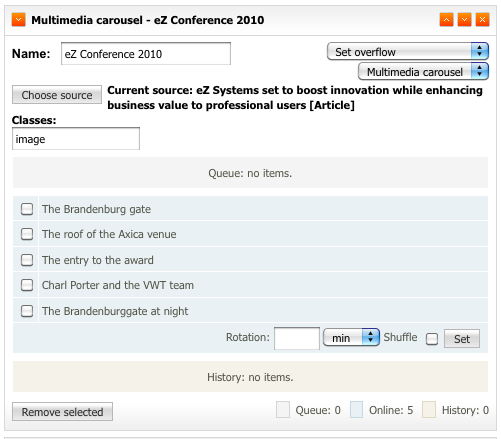Click into the Rotation value field
Screen dimensions: 501x439
point(297,338)
